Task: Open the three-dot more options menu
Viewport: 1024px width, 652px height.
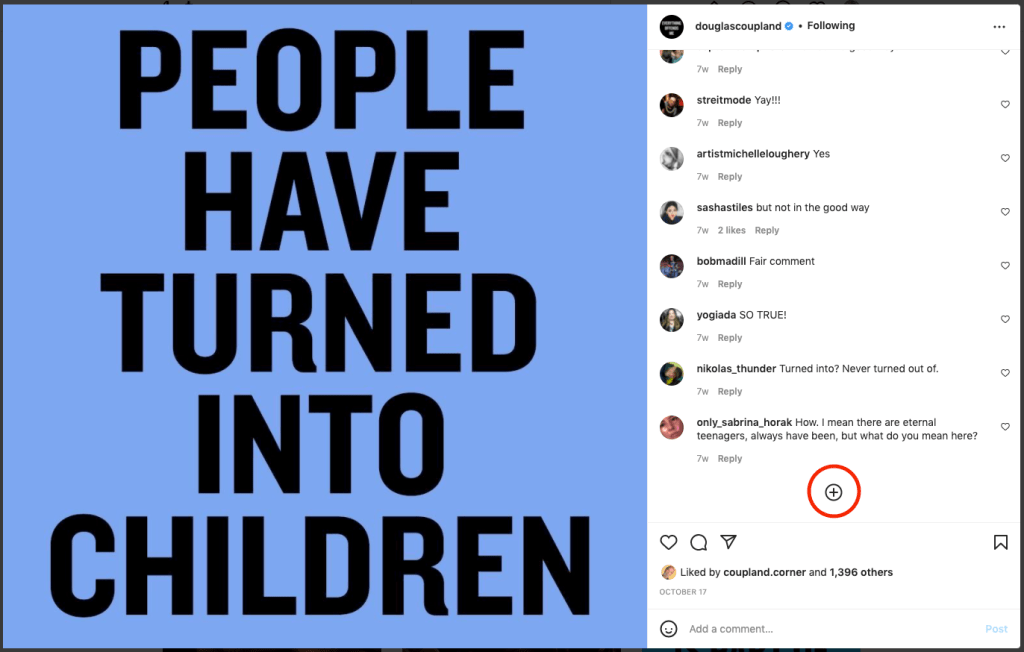Action: point(999,27)
